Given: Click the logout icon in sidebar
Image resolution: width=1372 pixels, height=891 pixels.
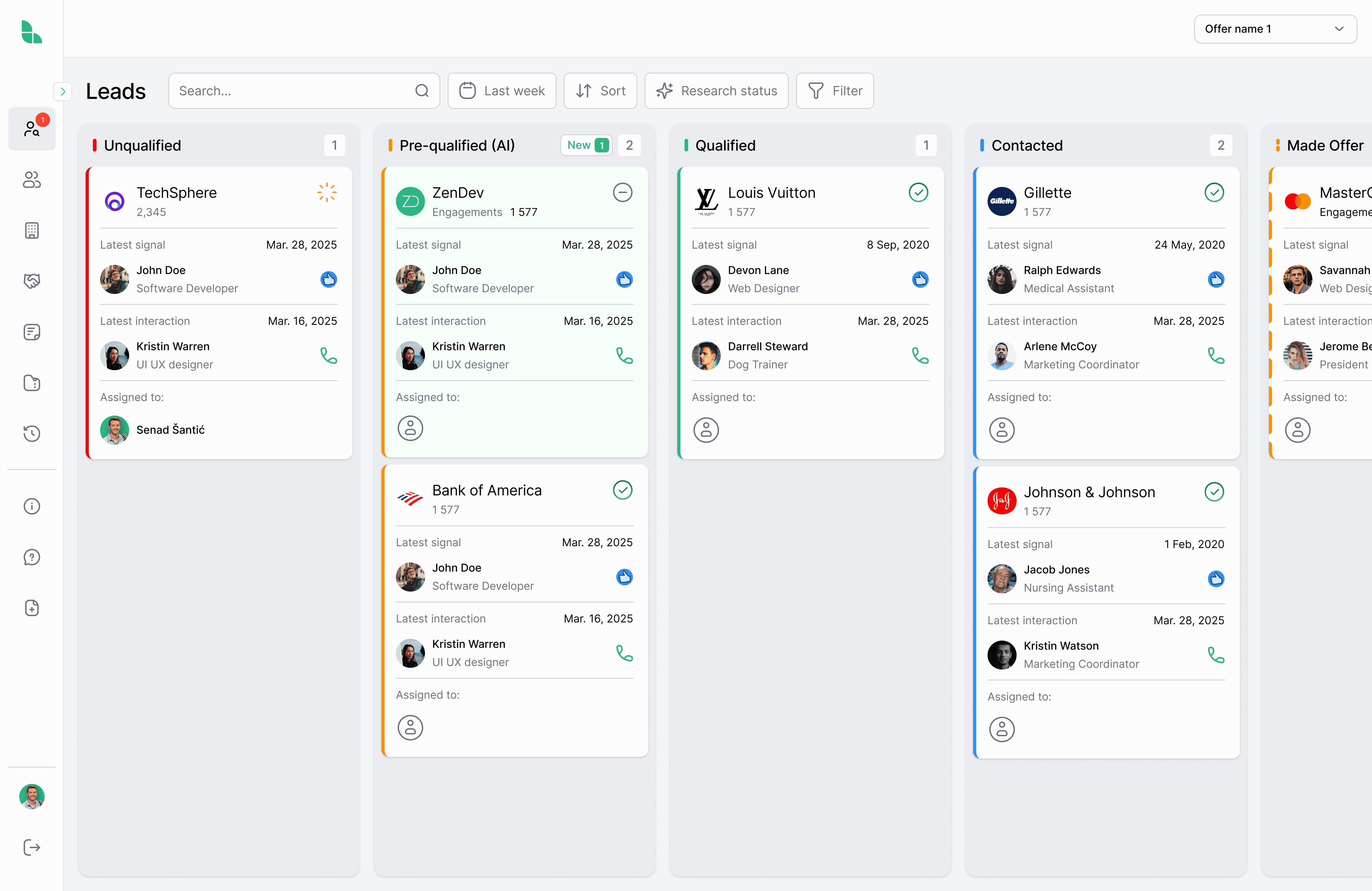Looking at the screenshot, I should coord(32,847).
